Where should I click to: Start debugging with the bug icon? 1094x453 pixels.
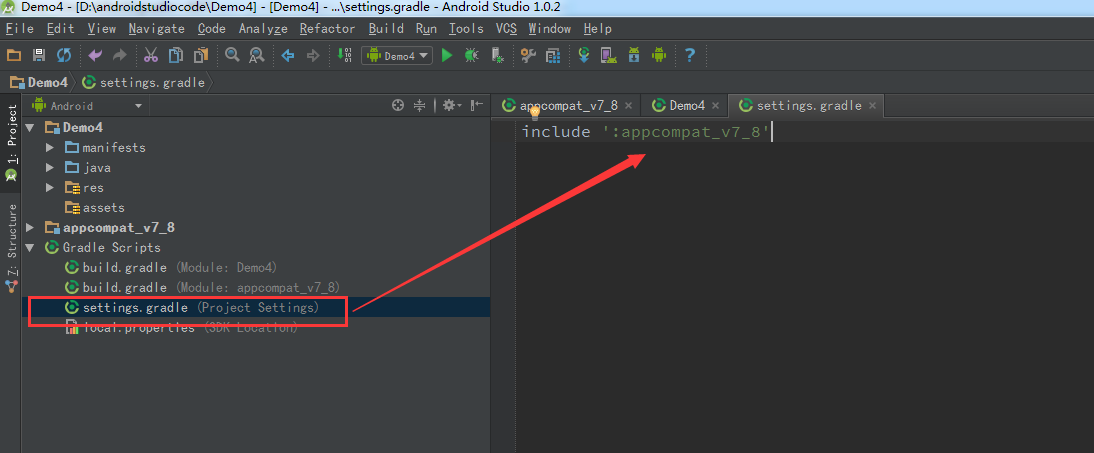point(472,55)
